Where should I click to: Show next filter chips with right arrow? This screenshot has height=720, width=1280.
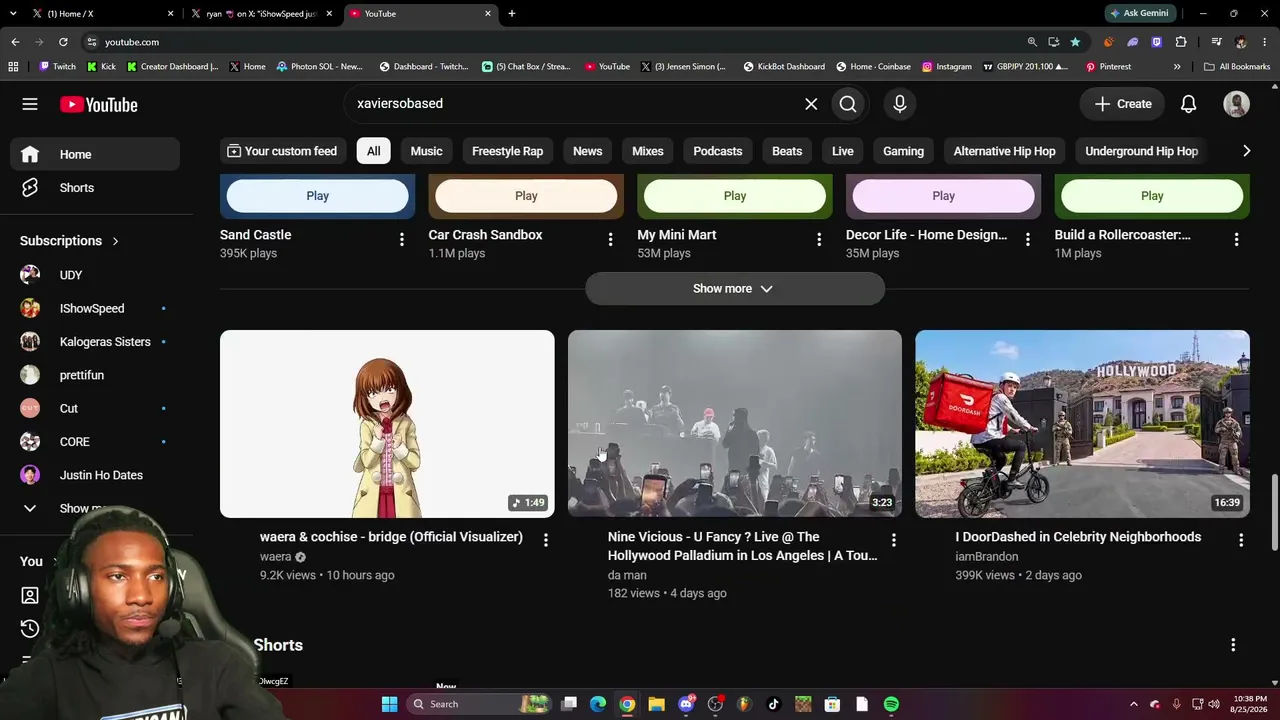click(1246, 151)
